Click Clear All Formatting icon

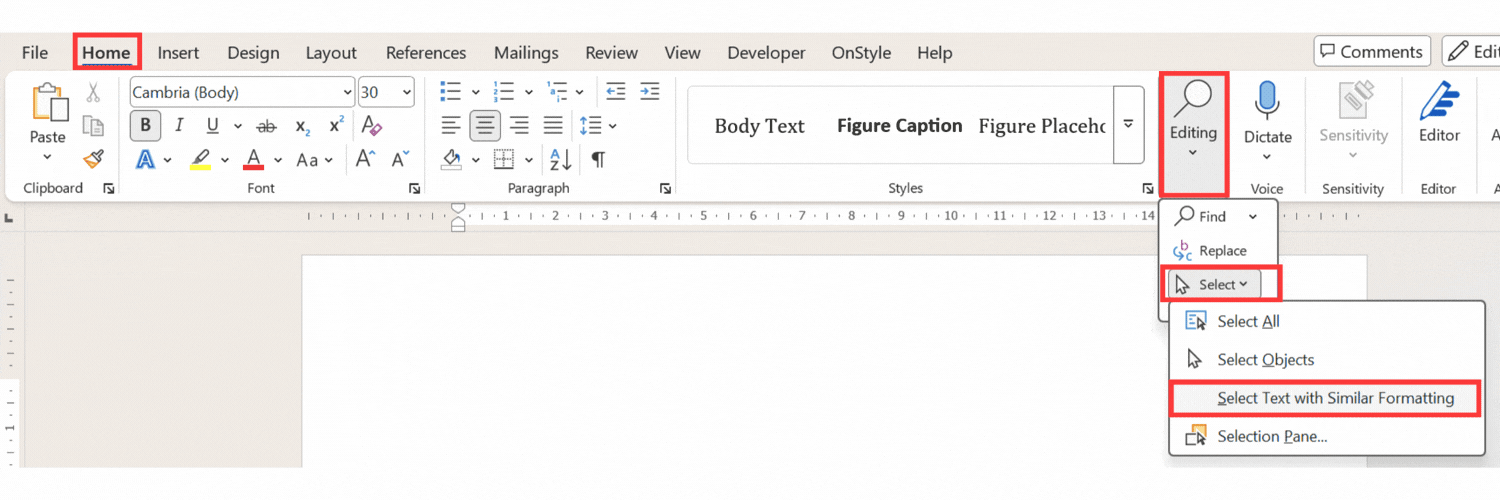(372, 125)
